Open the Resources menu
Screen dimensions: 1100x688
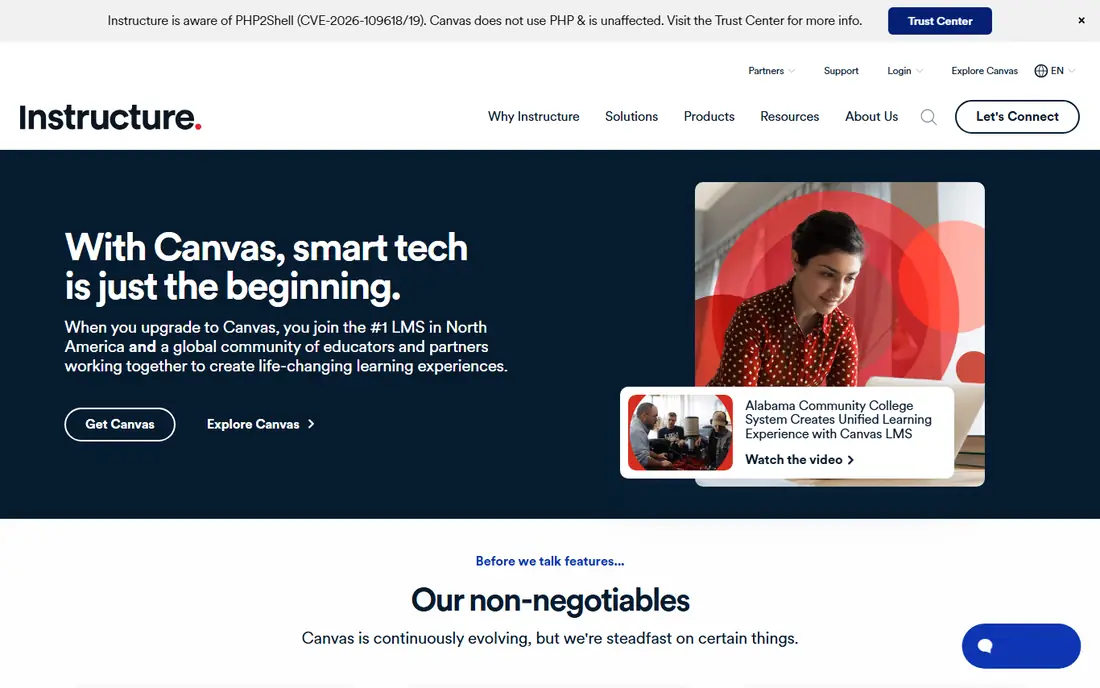pyautogui.click(x=790, y=116)
